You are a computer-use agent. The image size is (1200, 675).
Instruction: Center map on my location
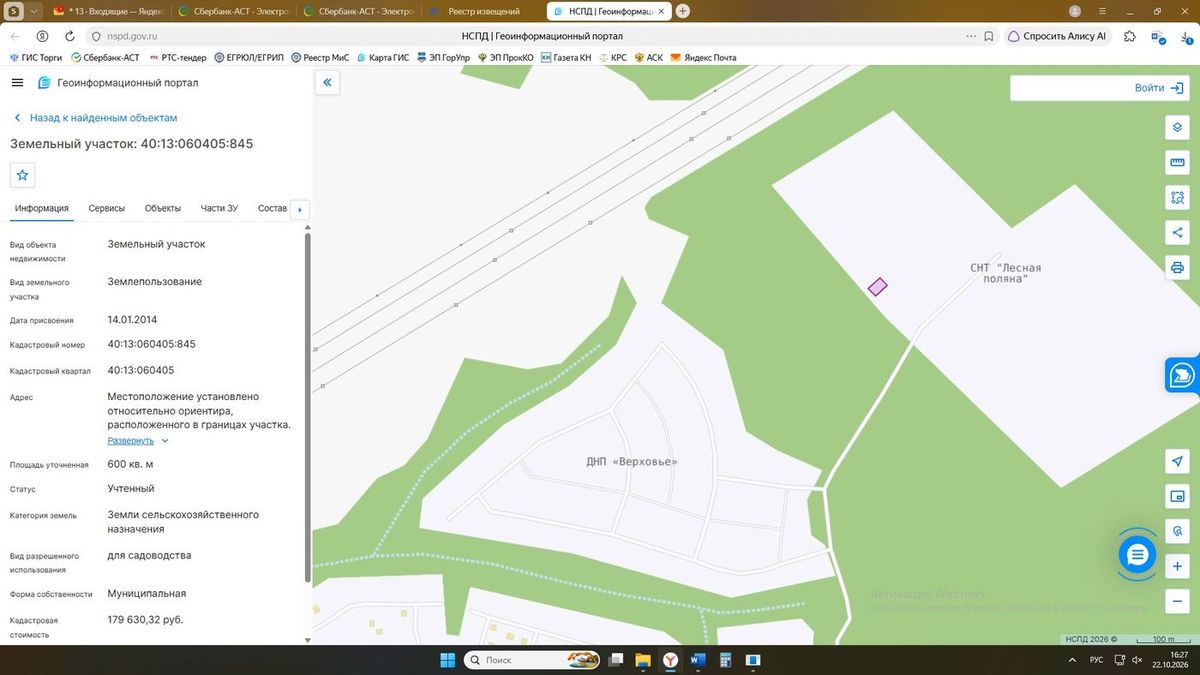coord(1177,461)
